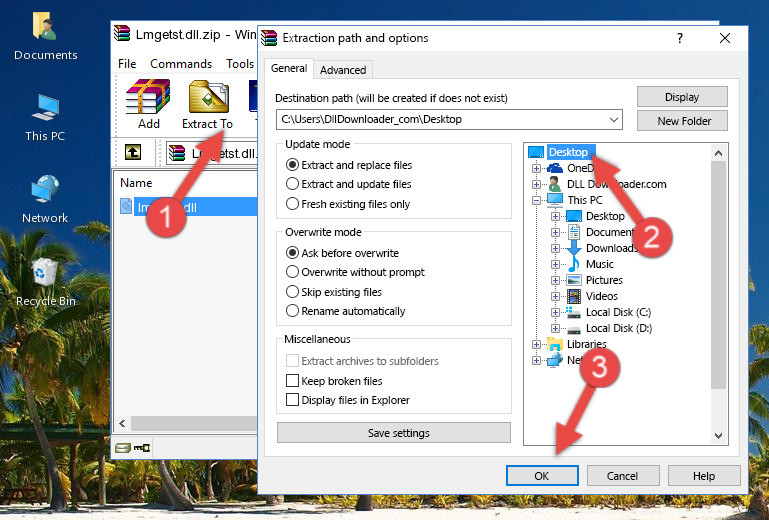The height and width of the screenshot is (520, 769).
Task: Select the Recycle Bin desktop icon
Action: (45, 282)
